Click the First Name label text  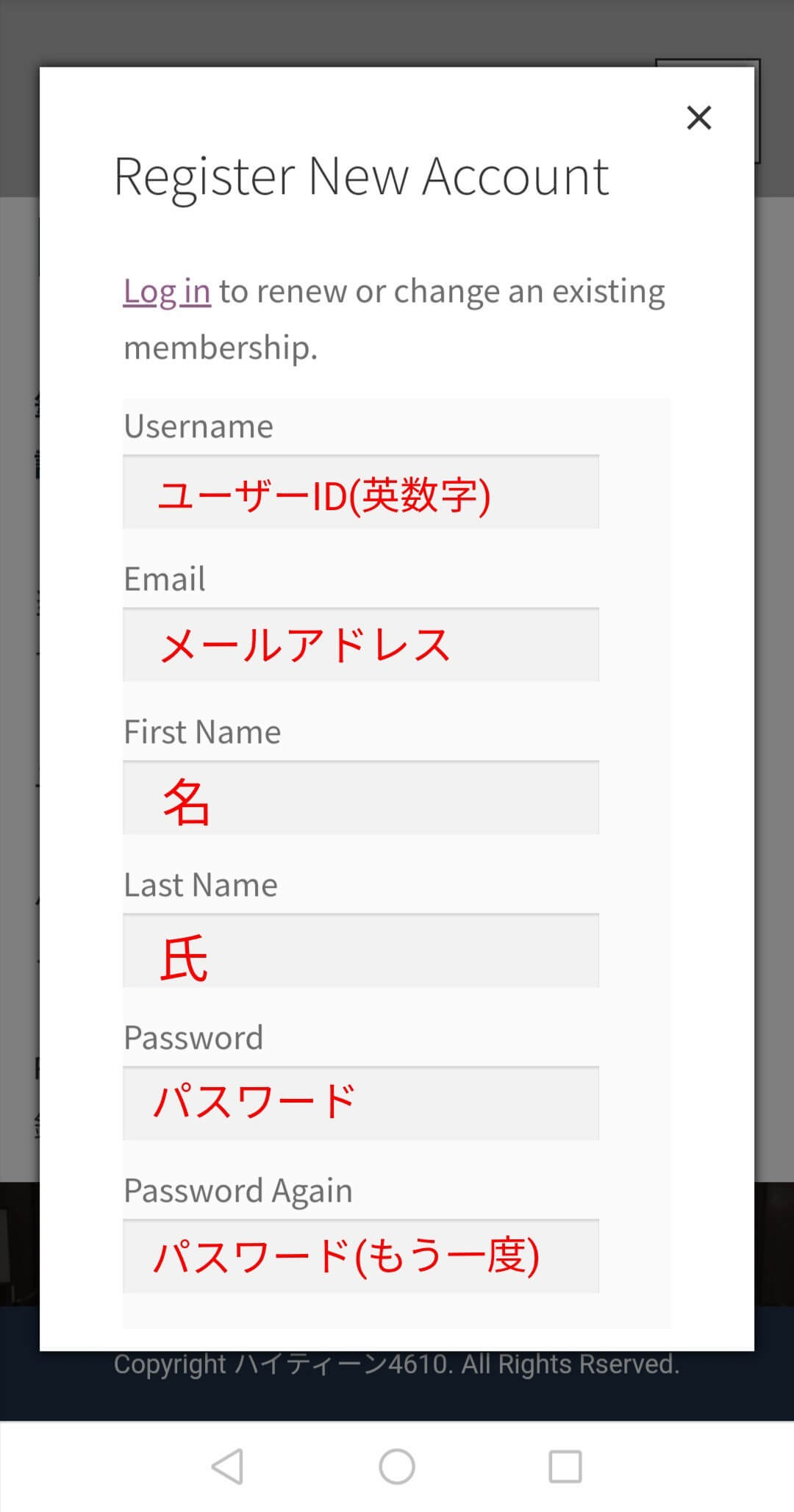[202, 732]
